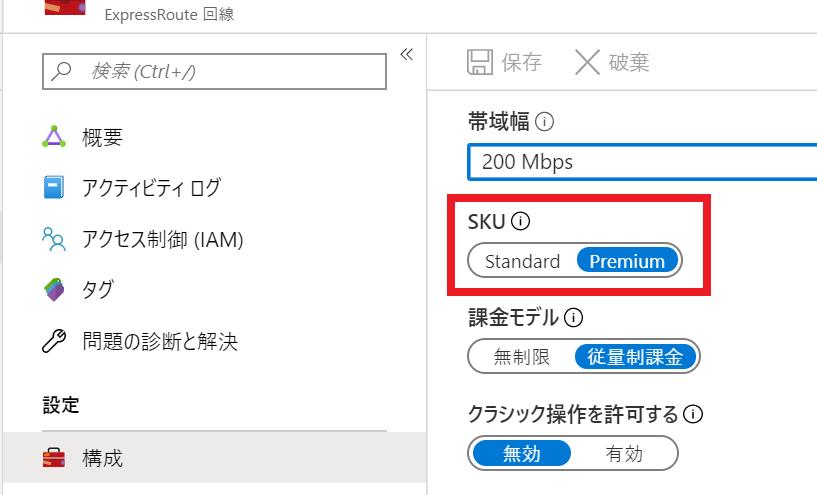817x495 pixels.
Task: Click the info icon beside 課金モデル
Action: click(574, 318)
